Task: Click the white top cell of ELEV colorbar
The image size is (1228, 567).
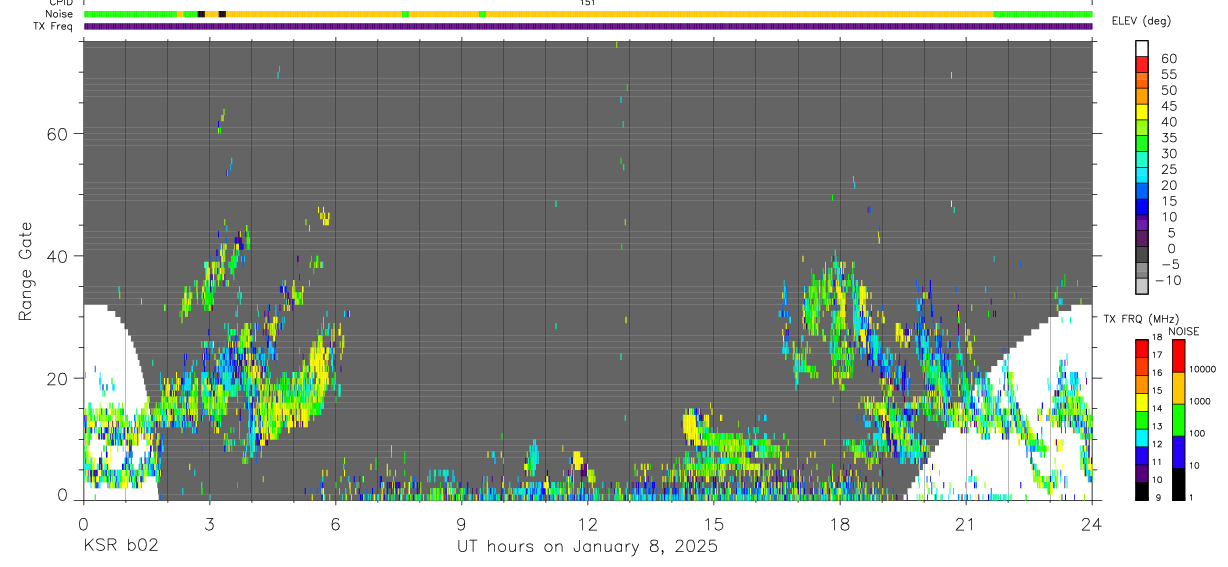Action: 1142,48
